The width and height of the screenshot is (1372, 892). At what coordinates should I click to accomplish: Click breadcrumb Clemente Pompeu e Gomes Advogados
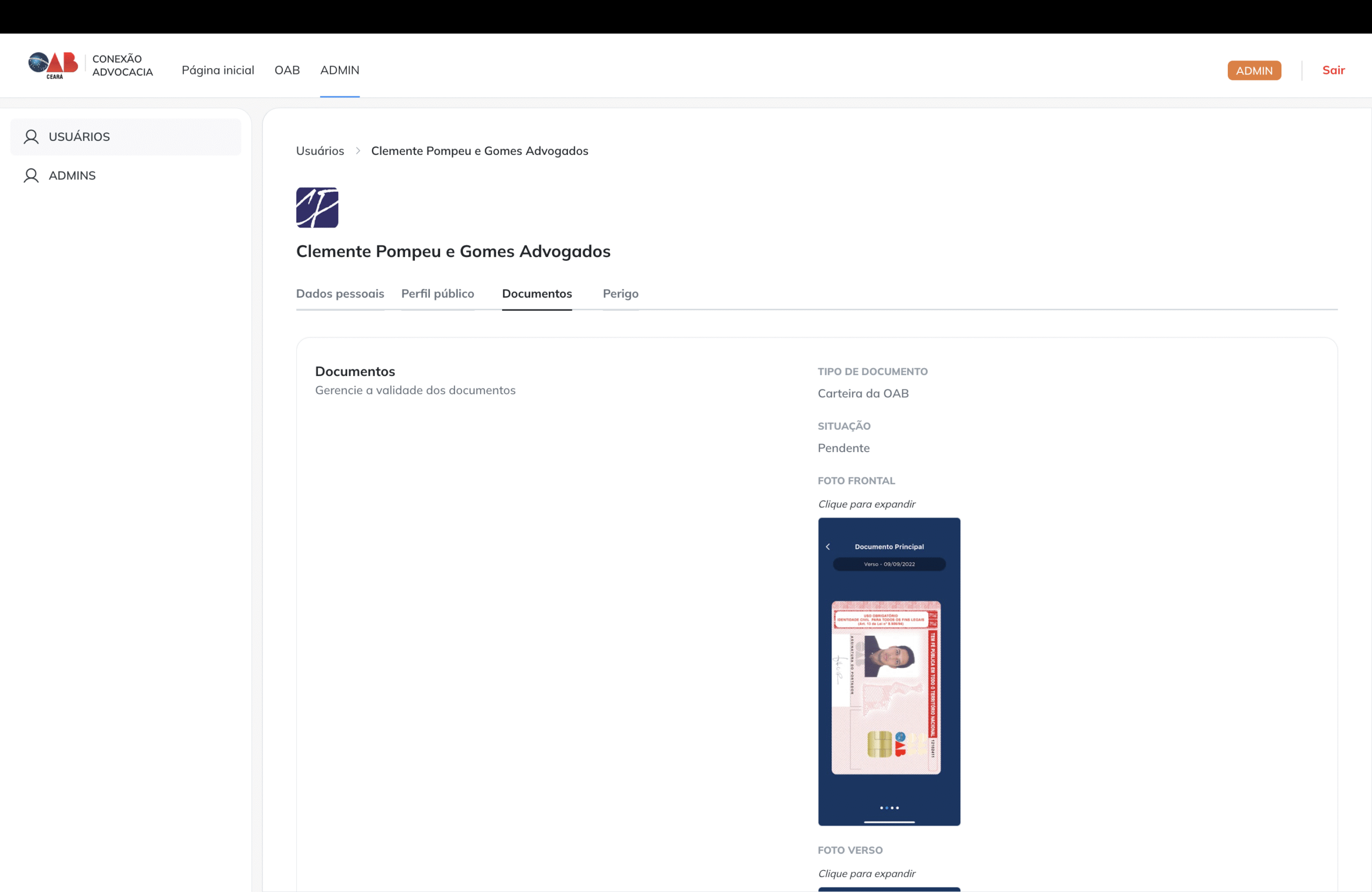point(480,151)
